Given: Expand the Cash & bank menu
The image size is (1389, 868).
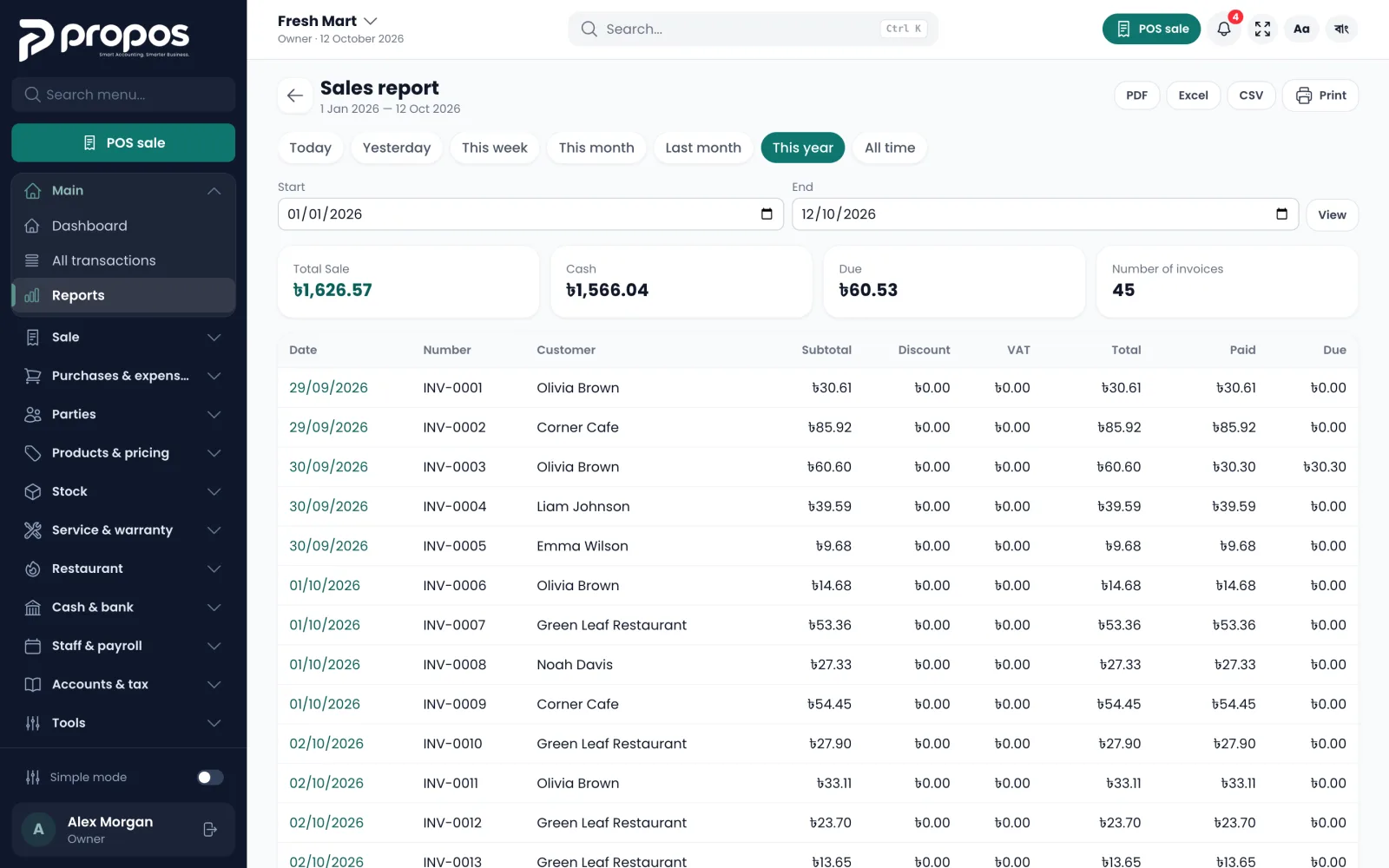Looking at the screenshot, I should click(x=123, y=608).
